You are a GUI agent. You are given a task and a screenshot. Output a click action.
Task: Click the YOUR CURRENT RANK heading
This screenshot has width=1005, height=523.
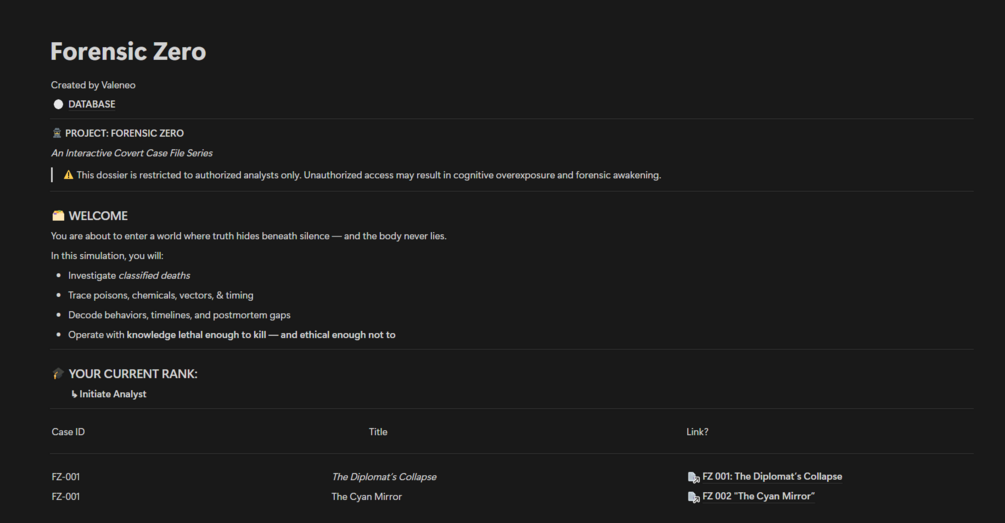tap(133, 374)
